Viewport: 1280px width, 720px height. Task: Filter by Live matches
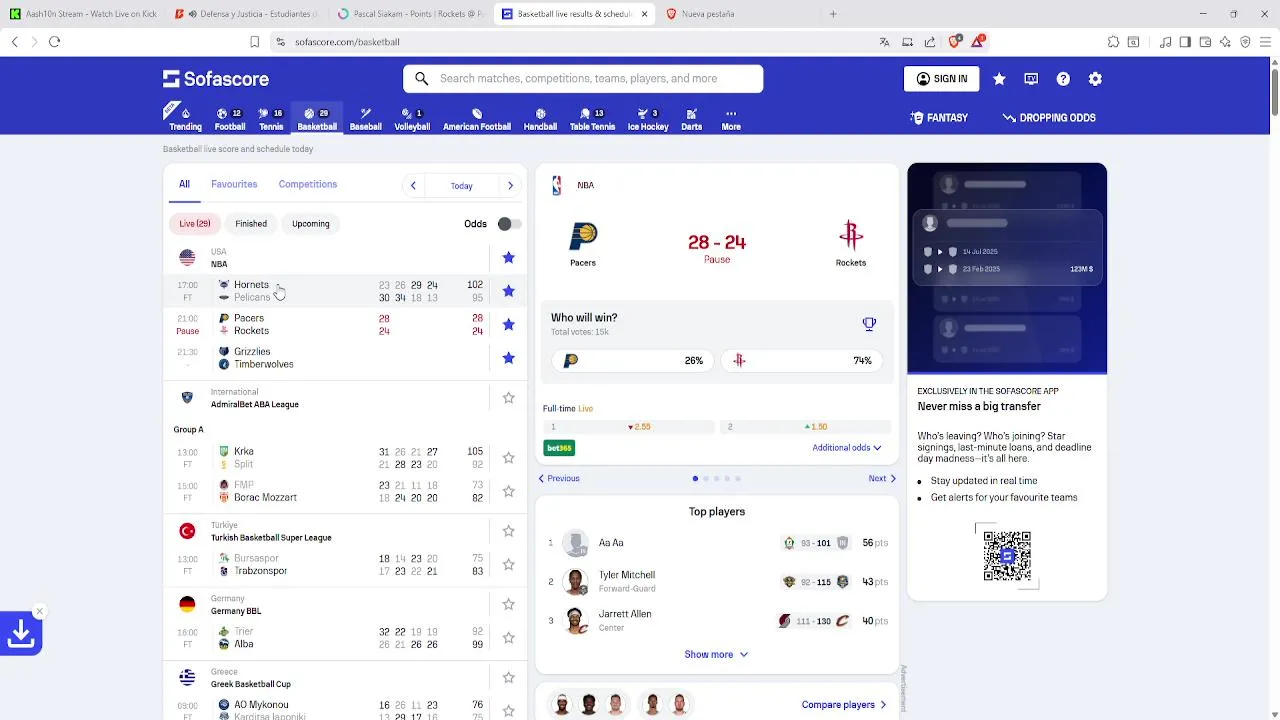coord(194,224)
